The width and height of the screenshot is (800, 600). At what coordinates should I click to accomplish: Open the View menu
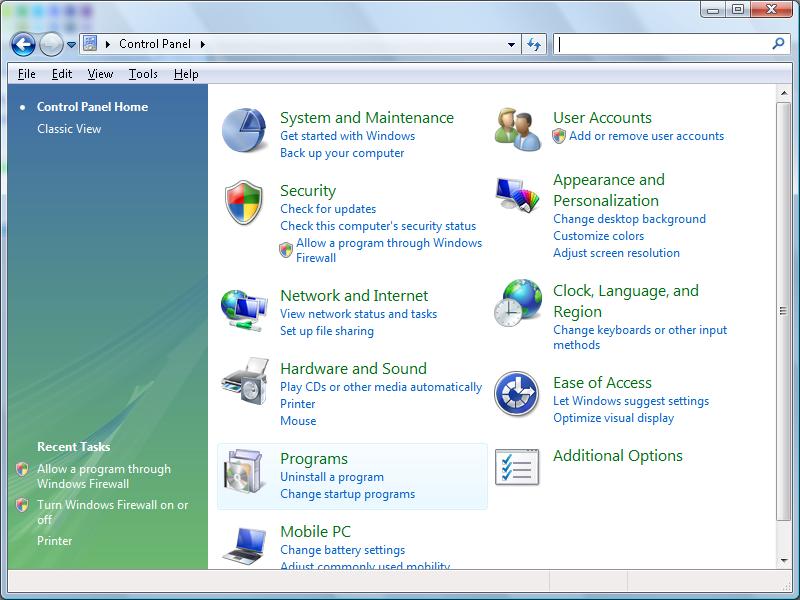100,74
